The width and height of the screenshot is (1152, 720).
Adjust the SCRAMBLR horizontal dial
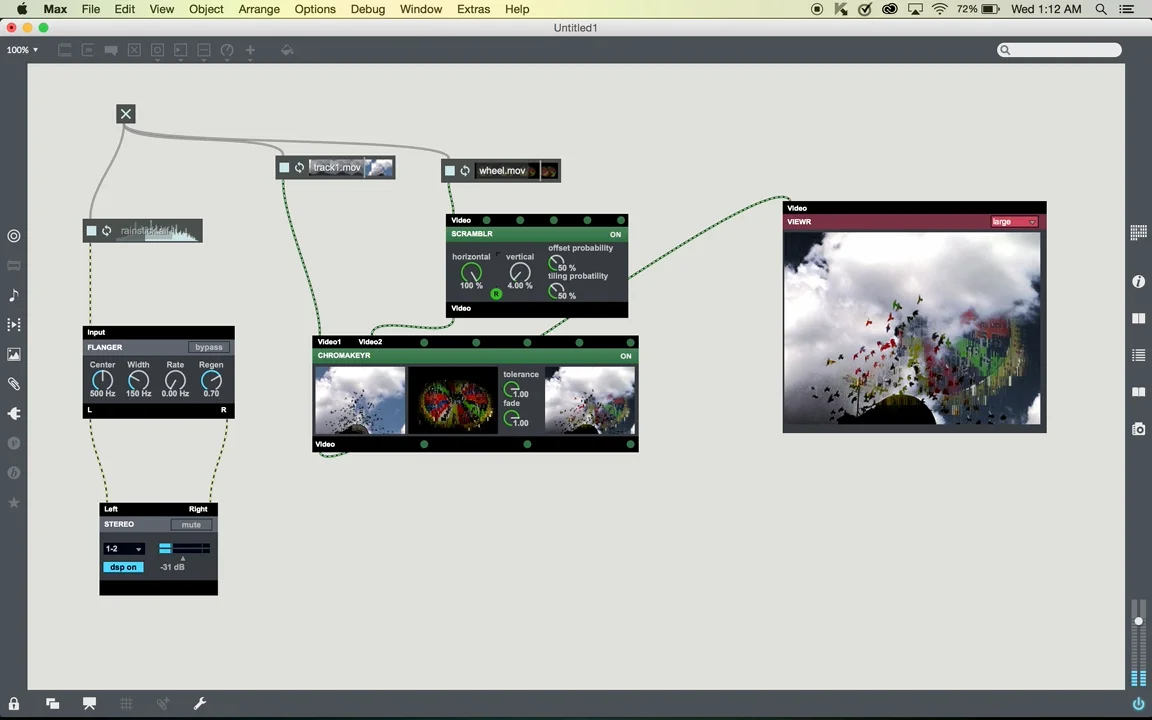coord(471,273)
